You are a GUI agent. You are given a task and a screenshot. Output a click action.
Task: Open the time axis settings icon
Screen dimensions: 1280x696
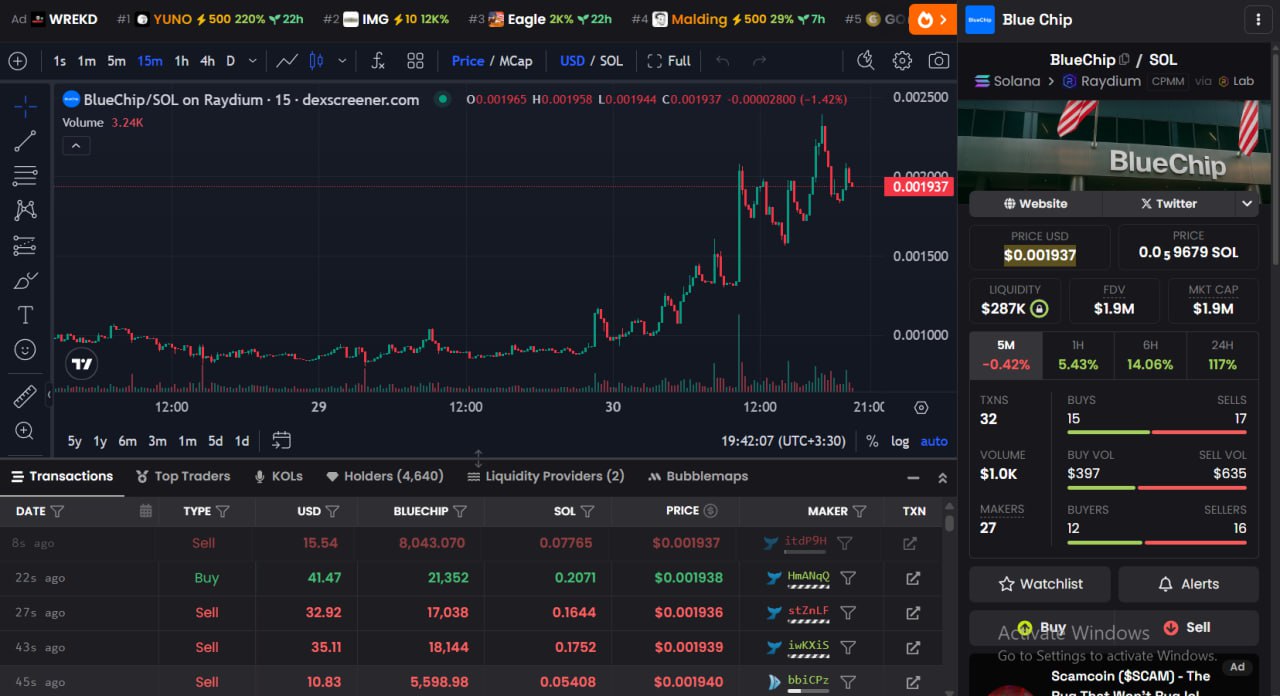click(921, 408)
